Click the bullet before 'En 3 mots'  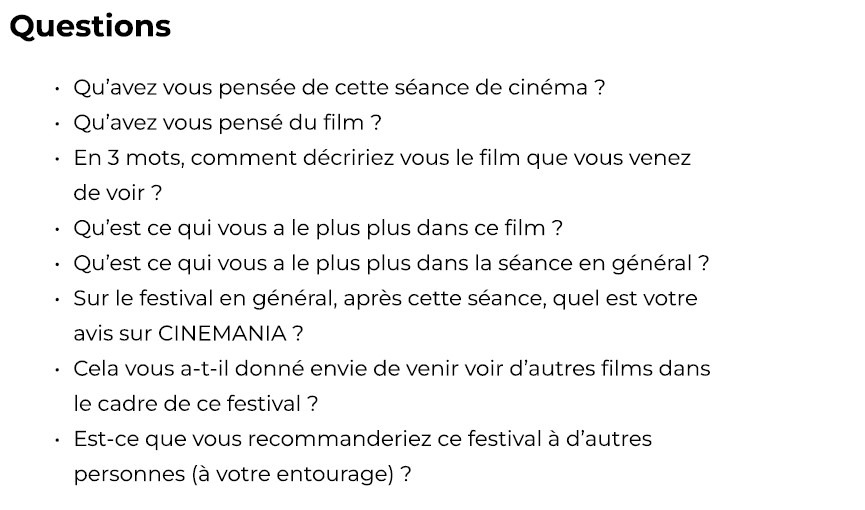[58, 159]
